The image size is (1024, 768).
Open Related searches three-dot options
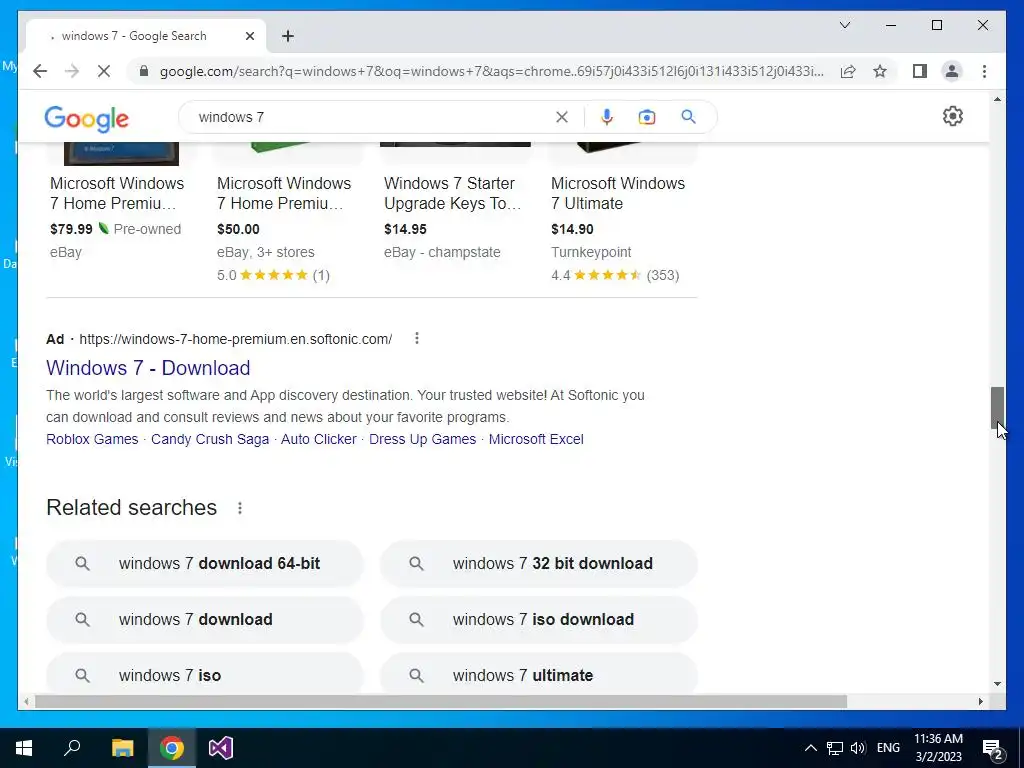pyautogui.click(x=240, y=508)
